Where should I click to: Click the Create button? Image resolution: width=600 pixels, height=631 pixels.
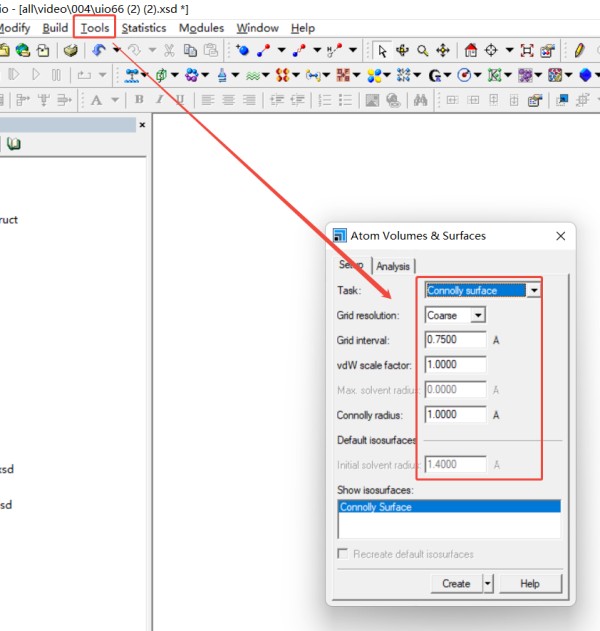tap(456, 584)
